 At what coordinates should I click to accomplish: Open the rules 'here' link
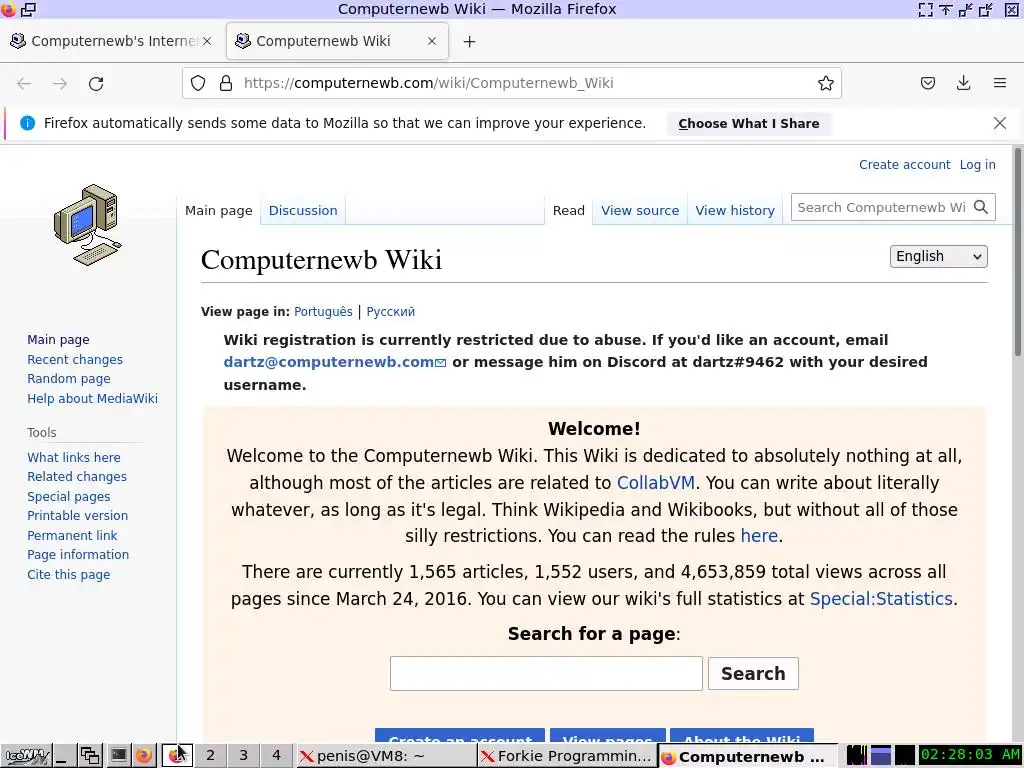tap(759, 536)
